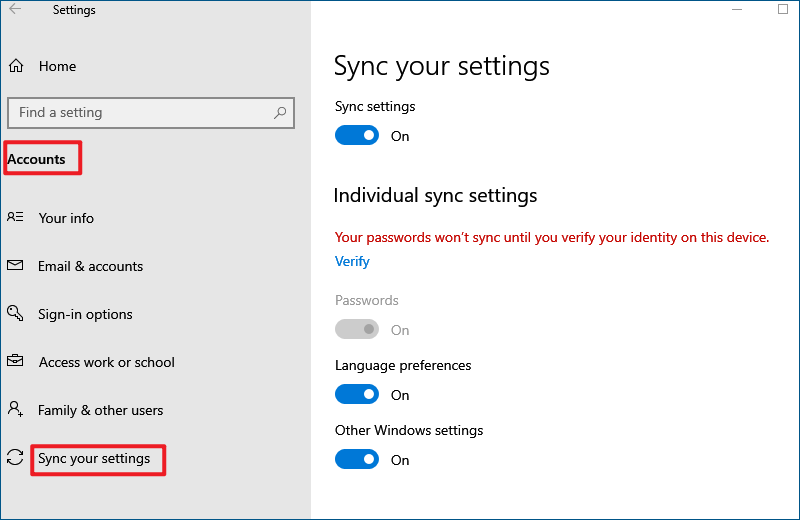Select Sync your settings in sidebar
Image resolution: width=800 pixels, height=520 pixels.
coord(94,459)
